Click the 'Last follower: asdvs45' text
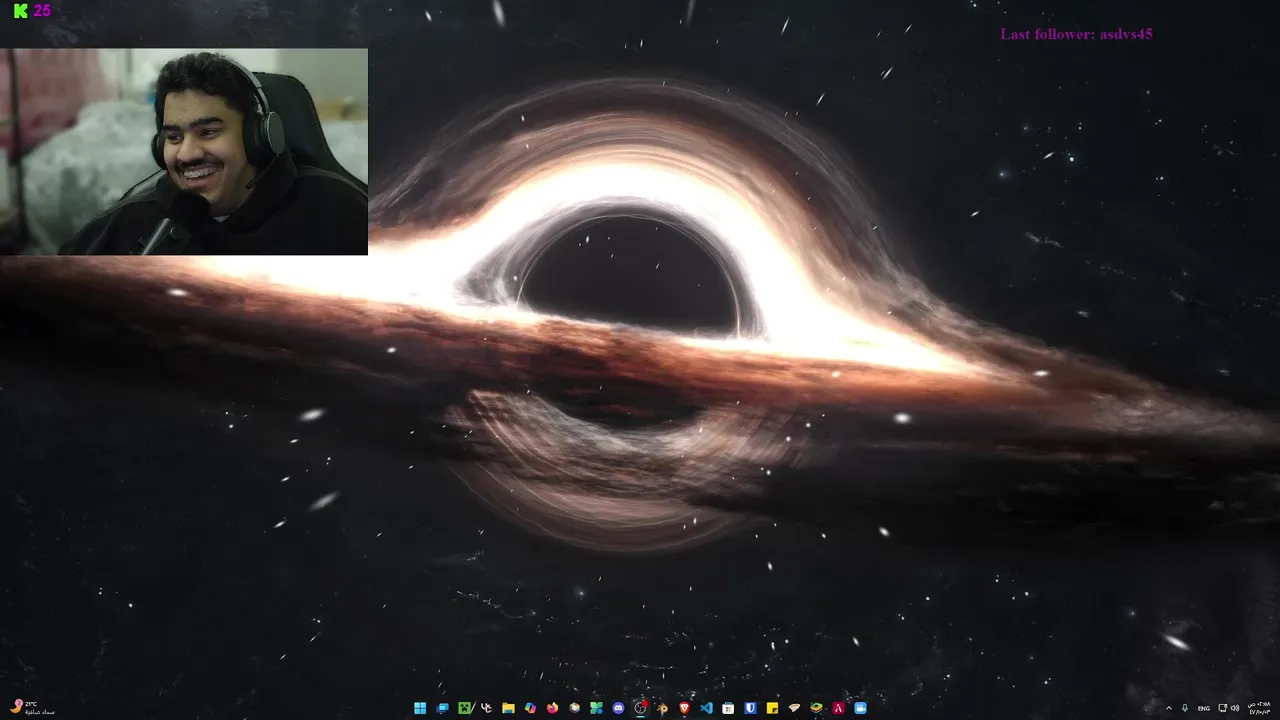Screen dimensions: 1280x720 coord(1076,34)
